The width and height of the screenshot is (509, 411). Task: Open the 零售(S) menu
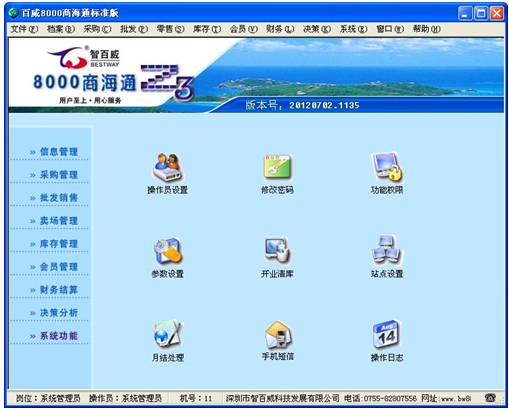[170, 29]
